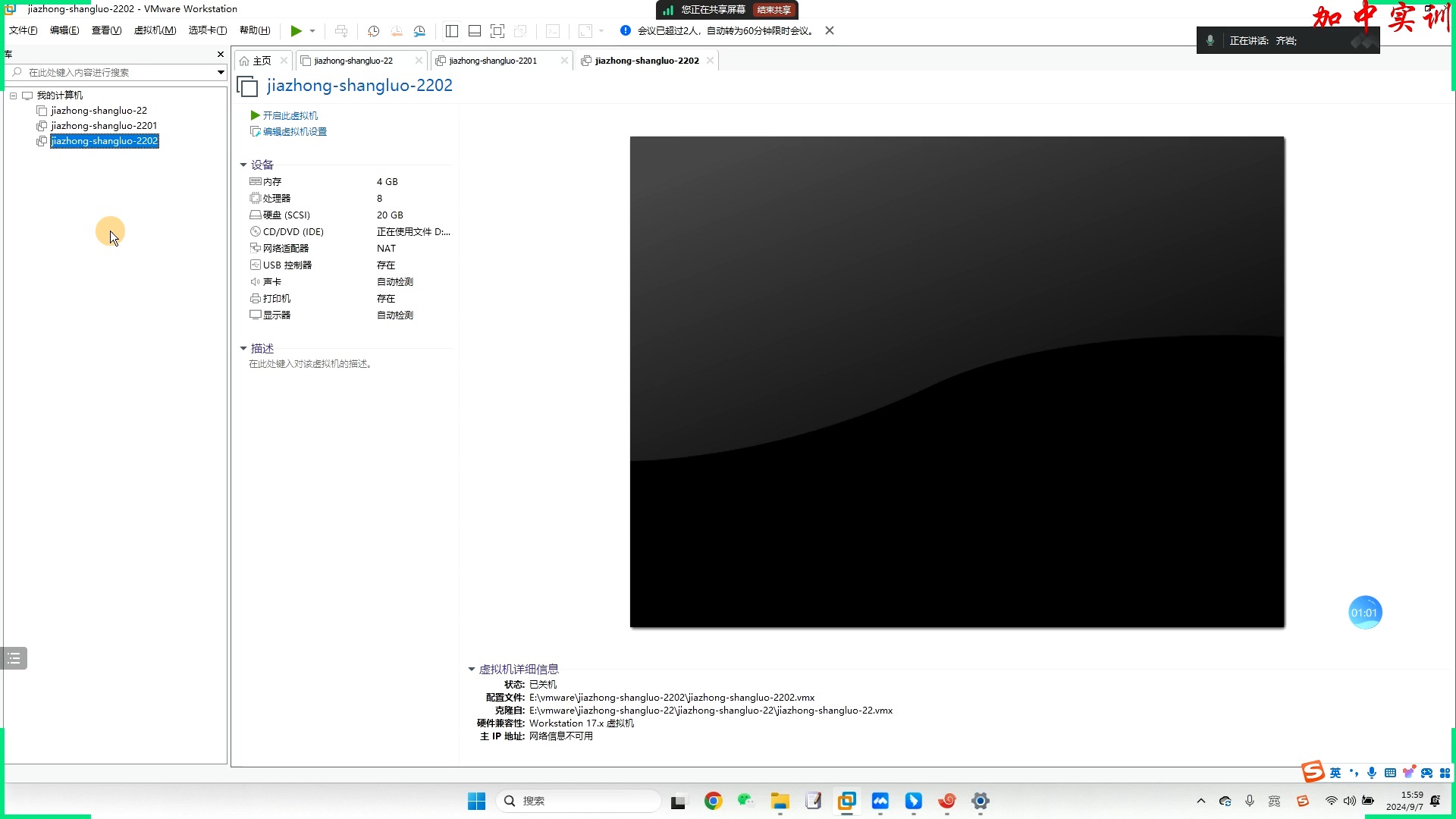Click the blue 01:01 timer bubble
The image size is (1456, 819).
(x=1365, y=613)
